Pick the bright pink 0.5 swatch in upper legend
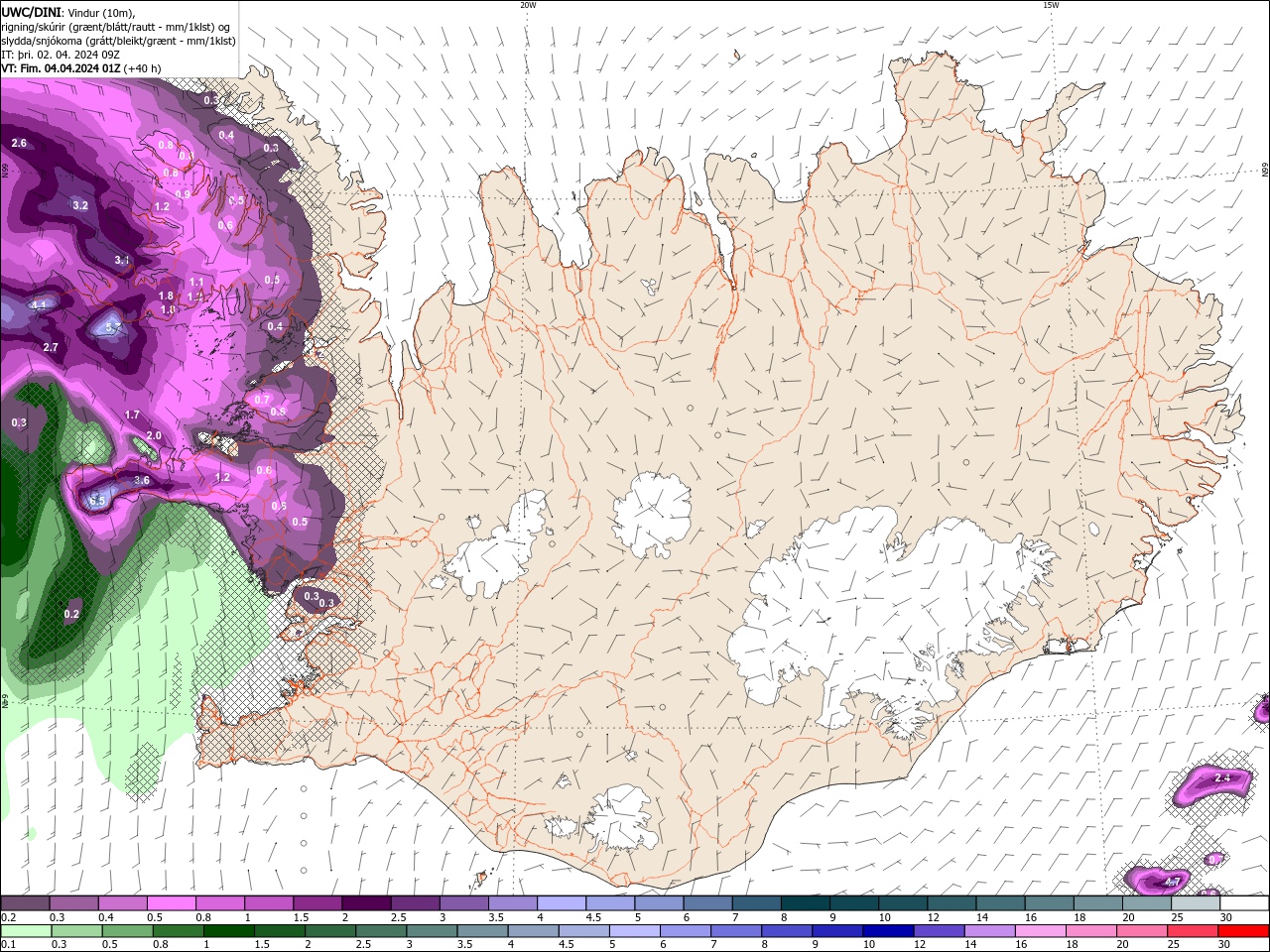This screenshot has width=1270, height=952. click(171, 903)
